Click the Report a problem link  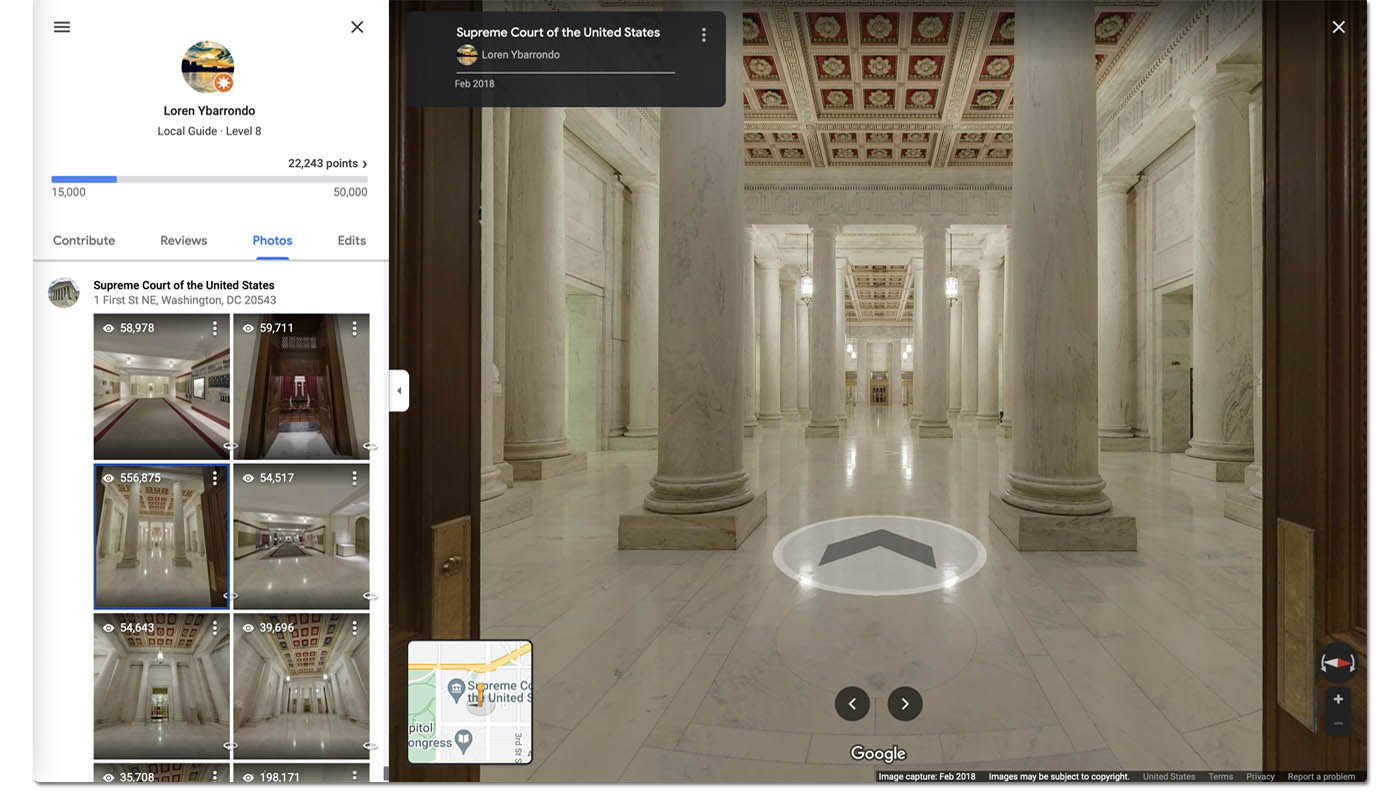1321,777
